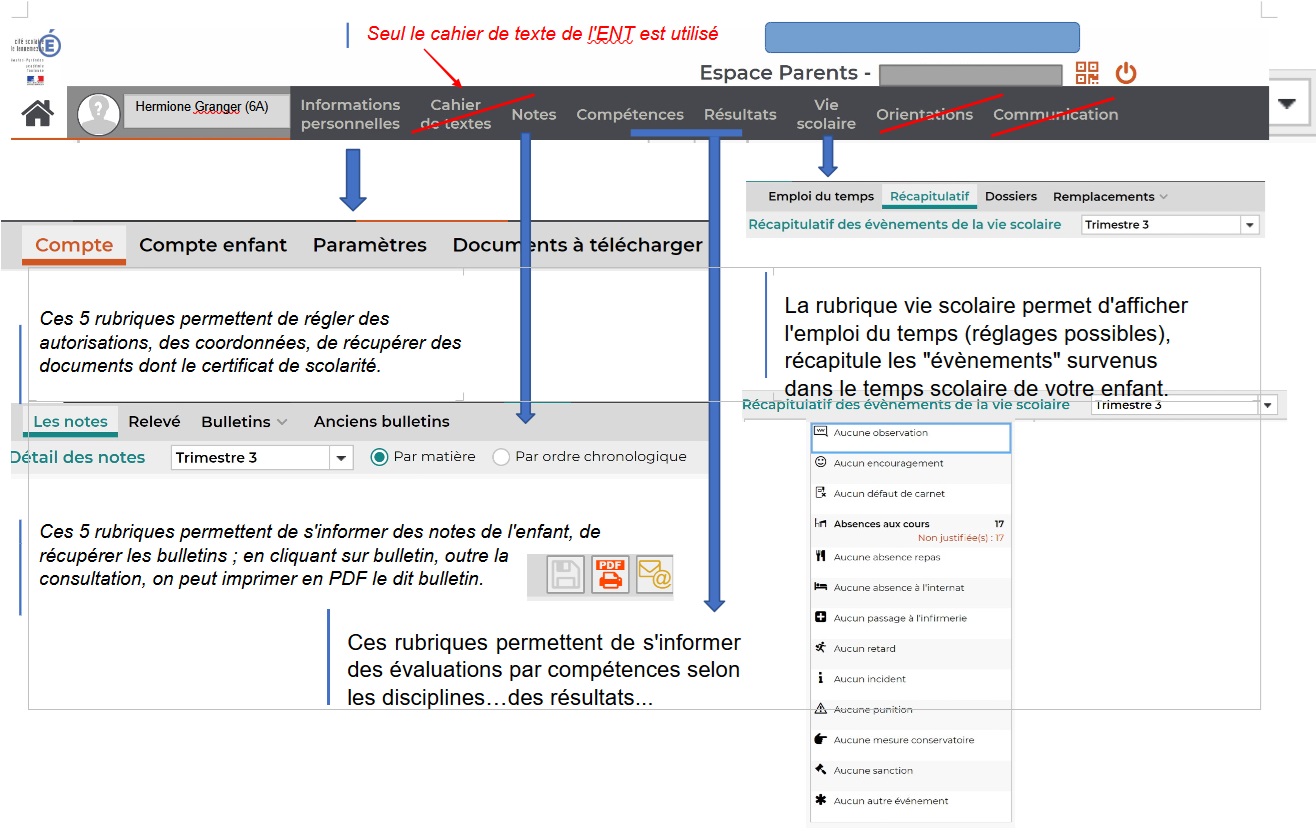Click the user avatar profile icon
1316x836 pixels.
click(98, 113)
